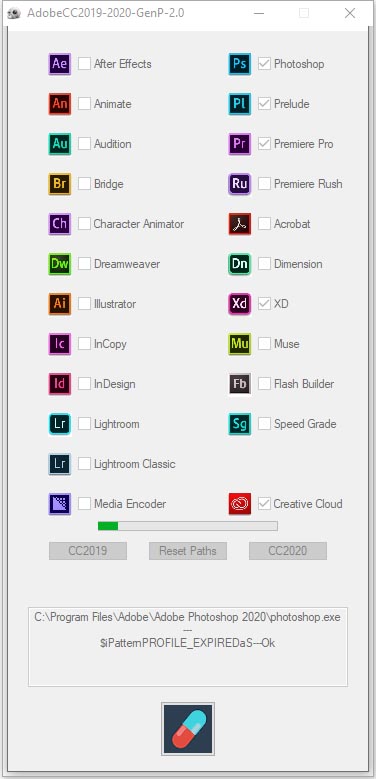This screenshot has height=779, width=376.
Task: Click the Audition Au icon
Action: click(60, 144)
